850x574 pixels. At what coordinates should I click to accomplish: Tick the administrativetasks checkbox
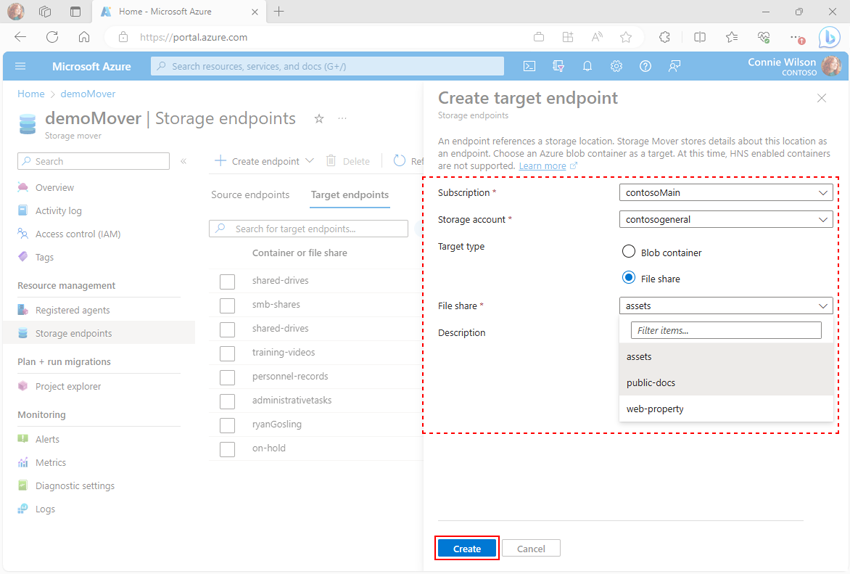click(227, 401)
